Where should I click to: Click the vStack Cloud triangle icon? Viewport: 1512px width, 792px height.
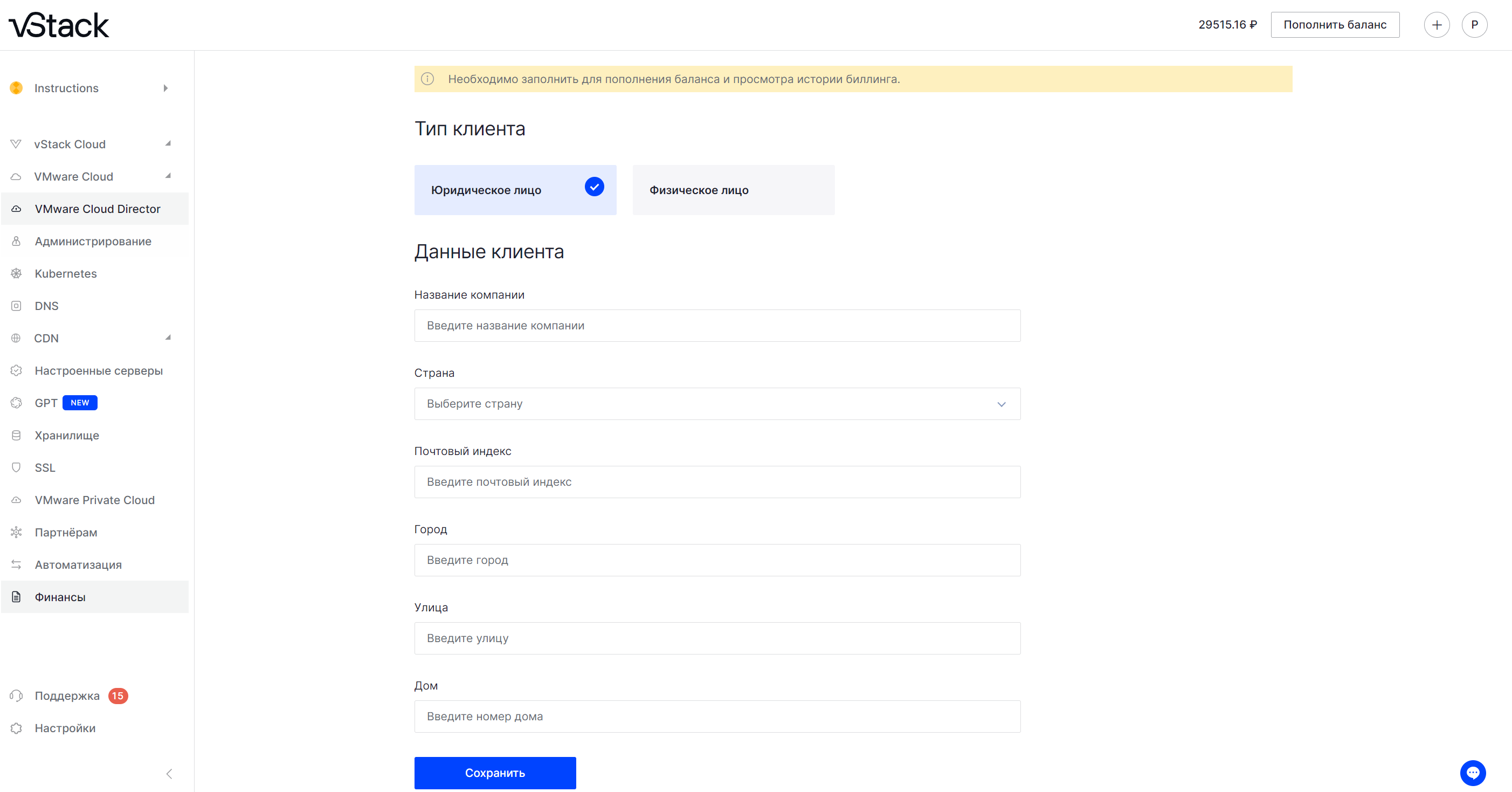(x=16, y=144)
